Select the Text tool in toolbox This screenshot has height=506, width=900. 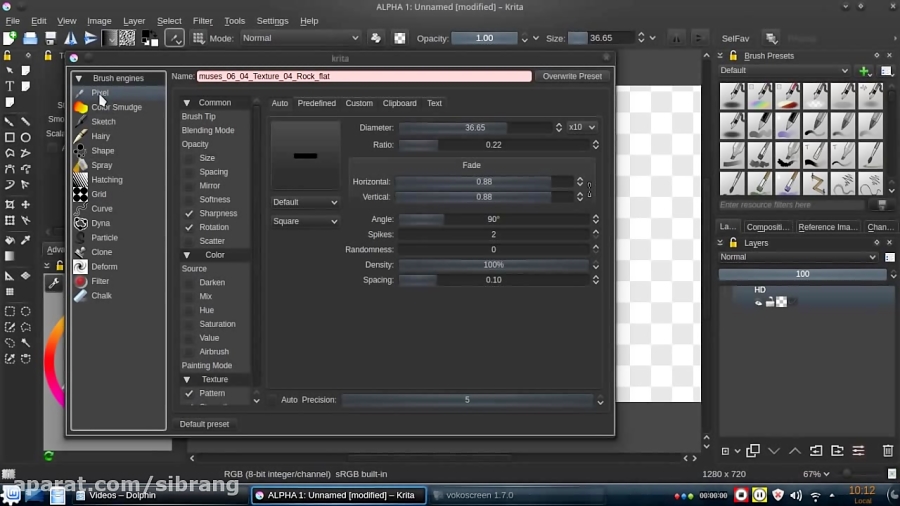9,86
